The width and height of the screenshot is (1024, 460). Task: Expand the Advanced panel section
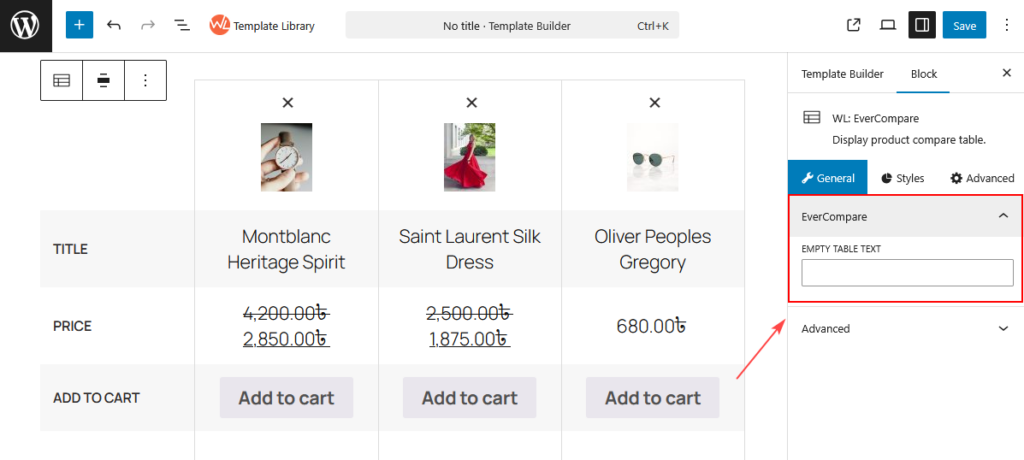coord(905,329)
